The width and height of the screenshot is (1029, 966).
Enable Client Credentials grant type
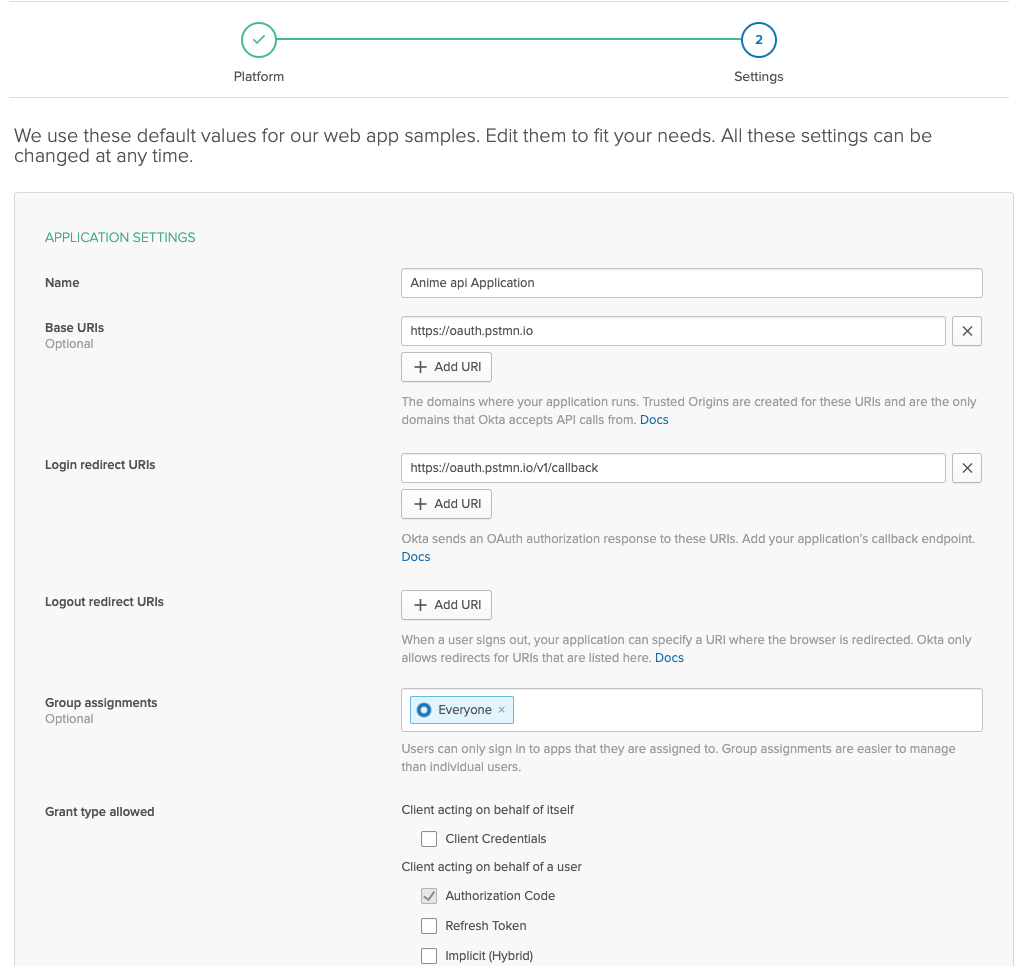click(x=429, y=839)
